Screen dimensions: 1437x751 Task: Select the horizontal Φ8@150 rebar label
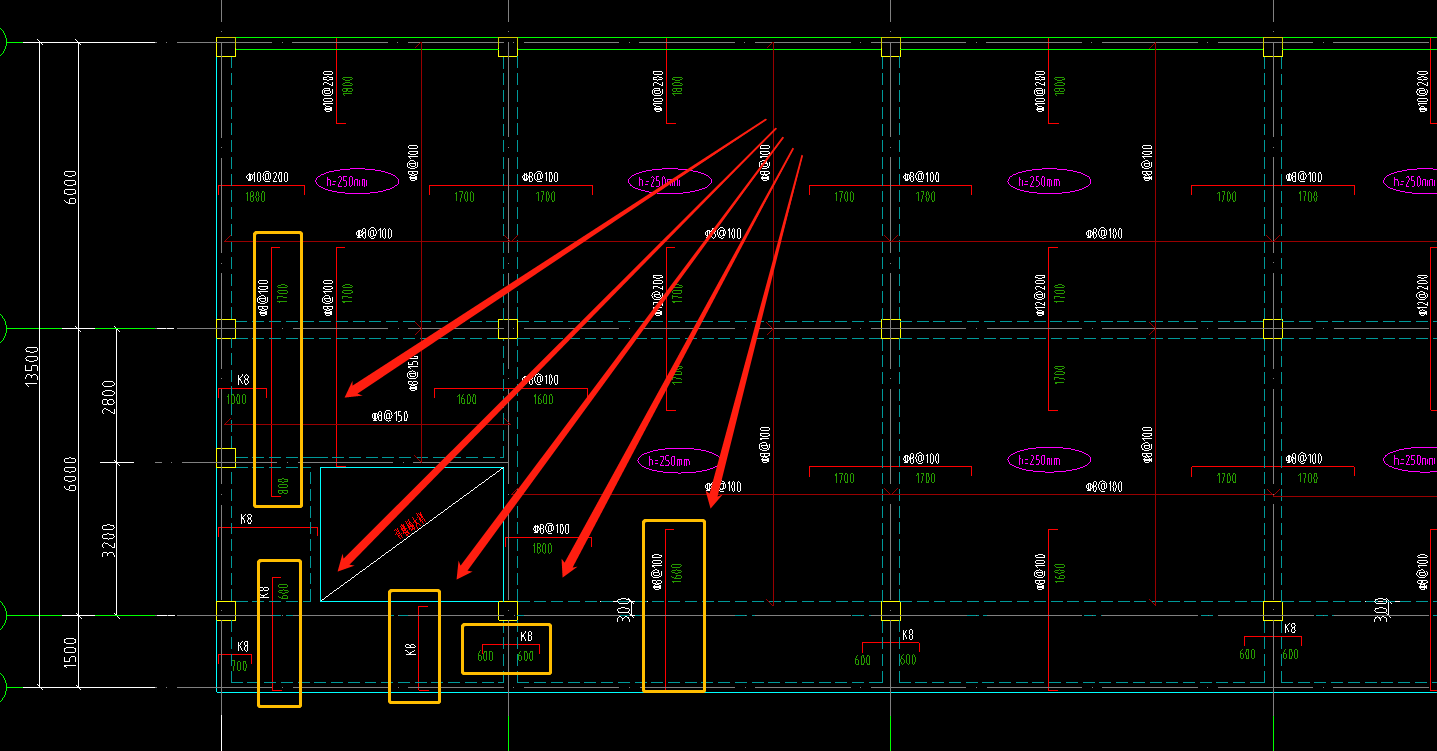390,416
